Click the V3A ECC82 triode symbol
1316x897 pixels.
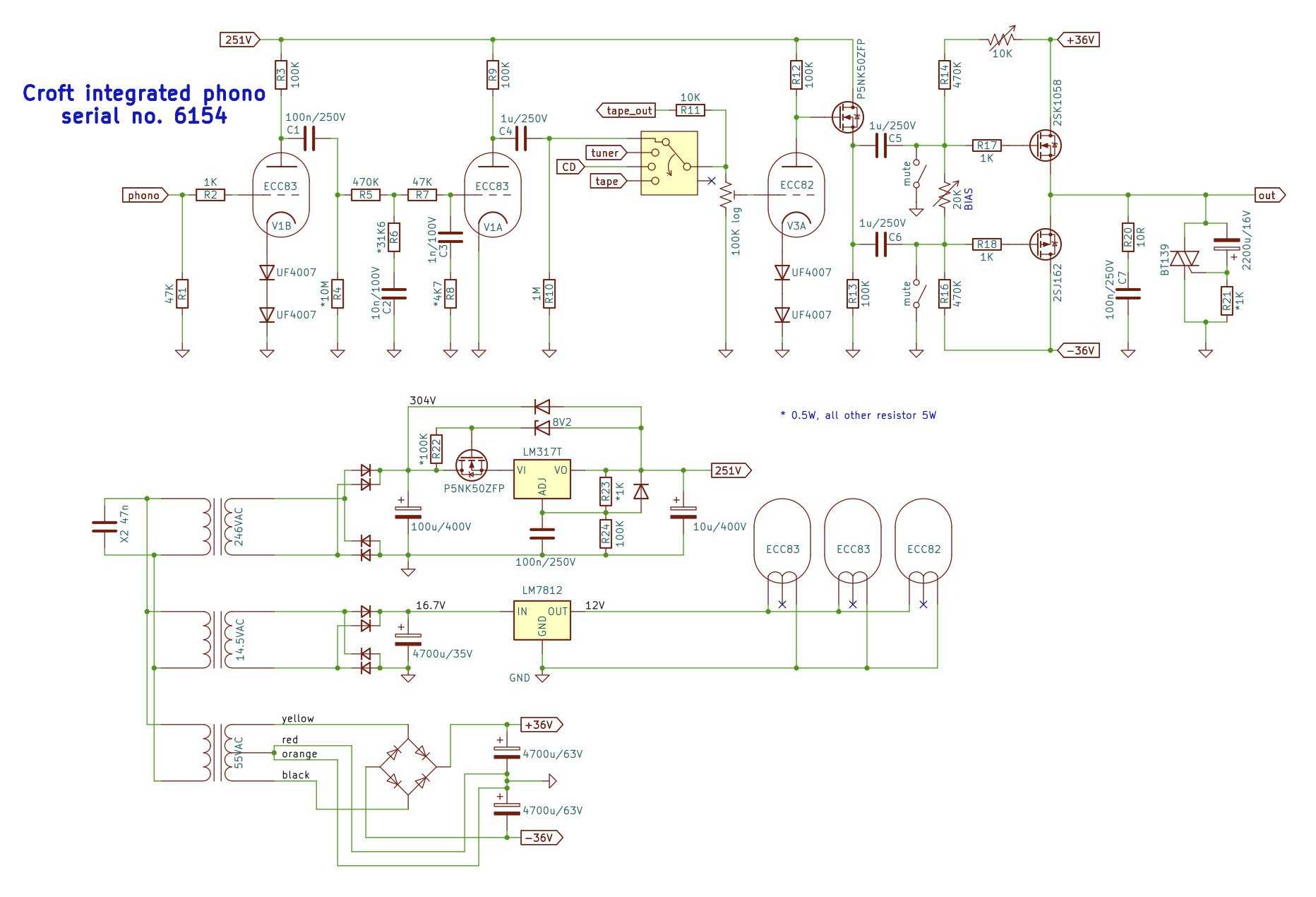pyautogui.click(x=796, y=195)
